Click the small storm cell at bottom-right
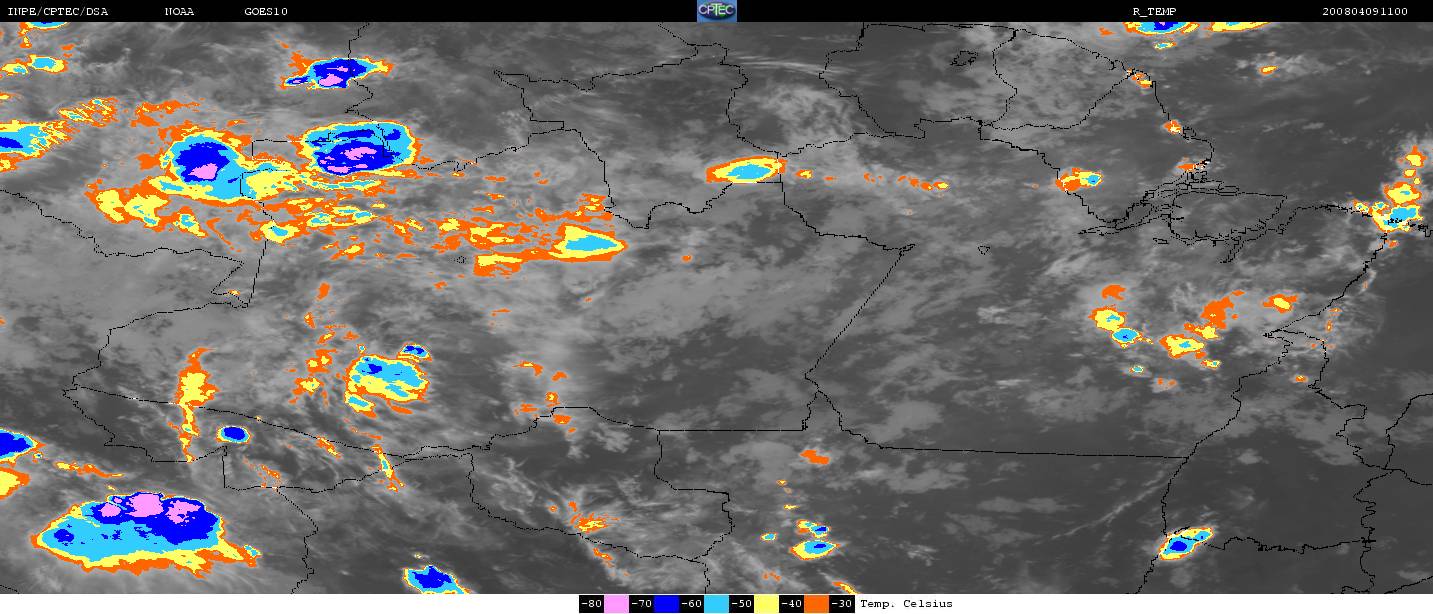 point(1183,543)
